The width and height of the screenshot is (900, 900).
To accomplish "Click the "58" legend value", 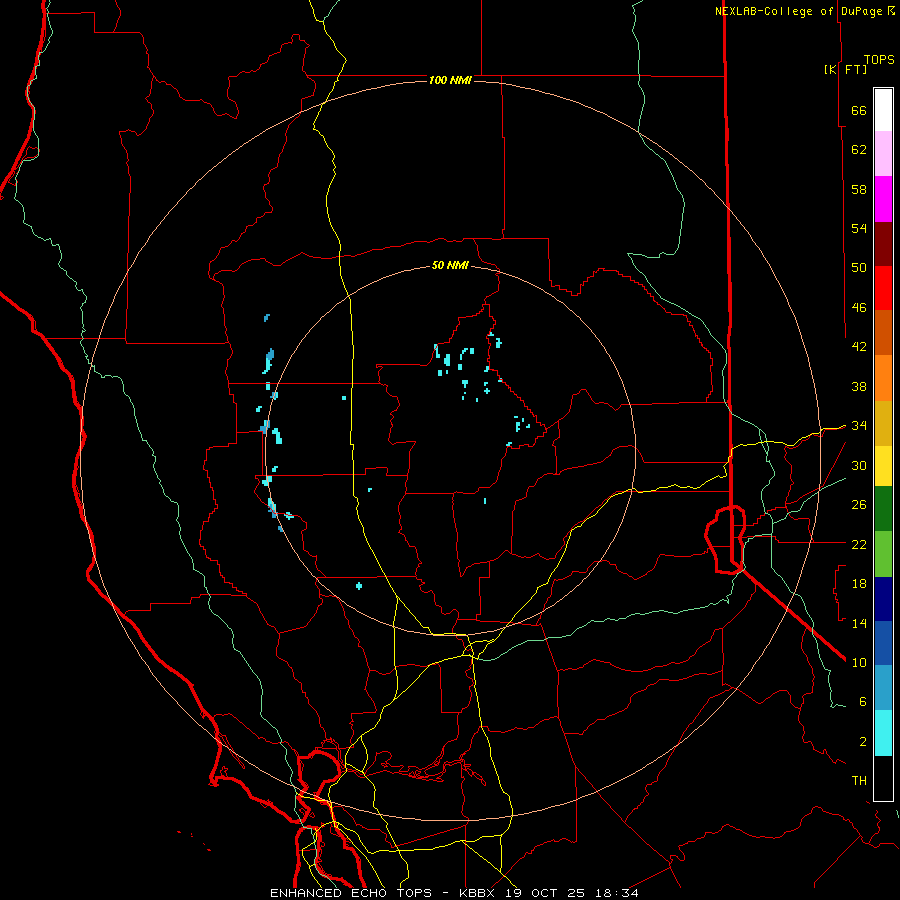I will [x=859, y=189].
